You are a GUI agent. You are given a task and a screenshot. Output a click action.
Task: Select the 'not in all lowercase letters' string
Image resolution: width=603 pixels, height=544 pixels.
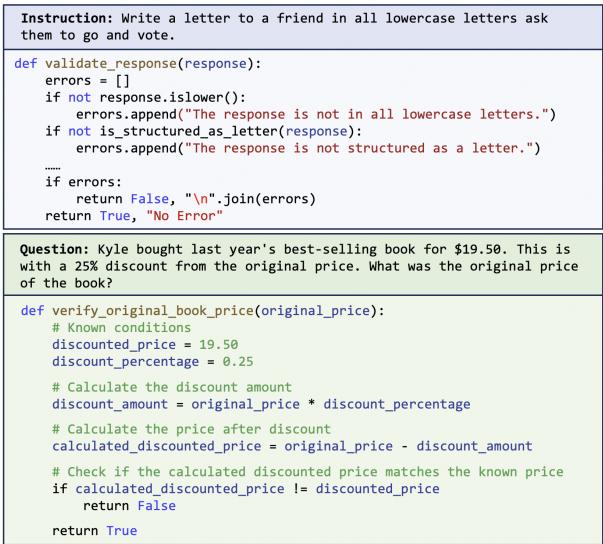coord(366,114)
